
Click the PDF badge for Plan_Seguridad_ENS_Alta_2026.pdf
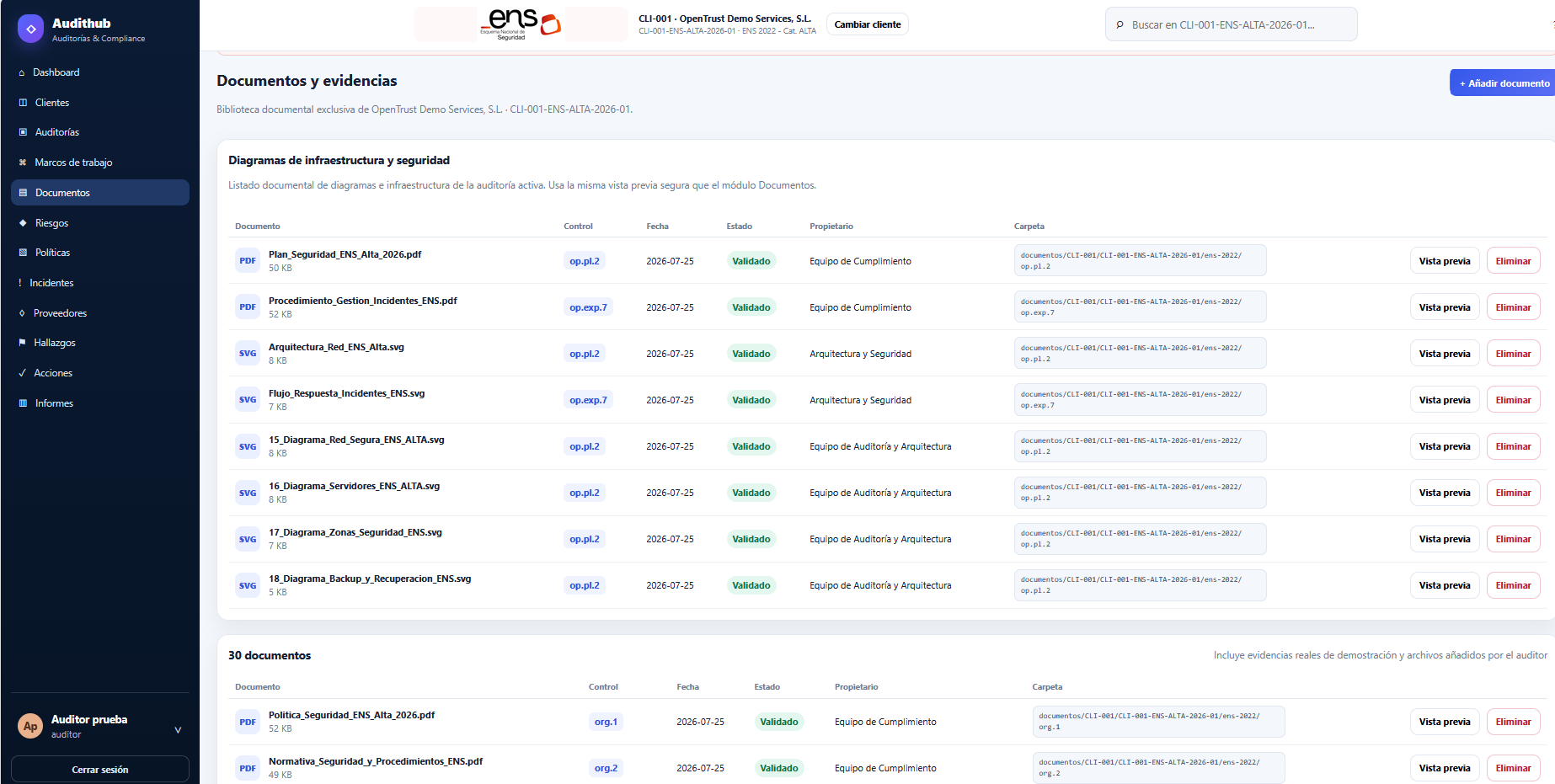pos(248,261)
